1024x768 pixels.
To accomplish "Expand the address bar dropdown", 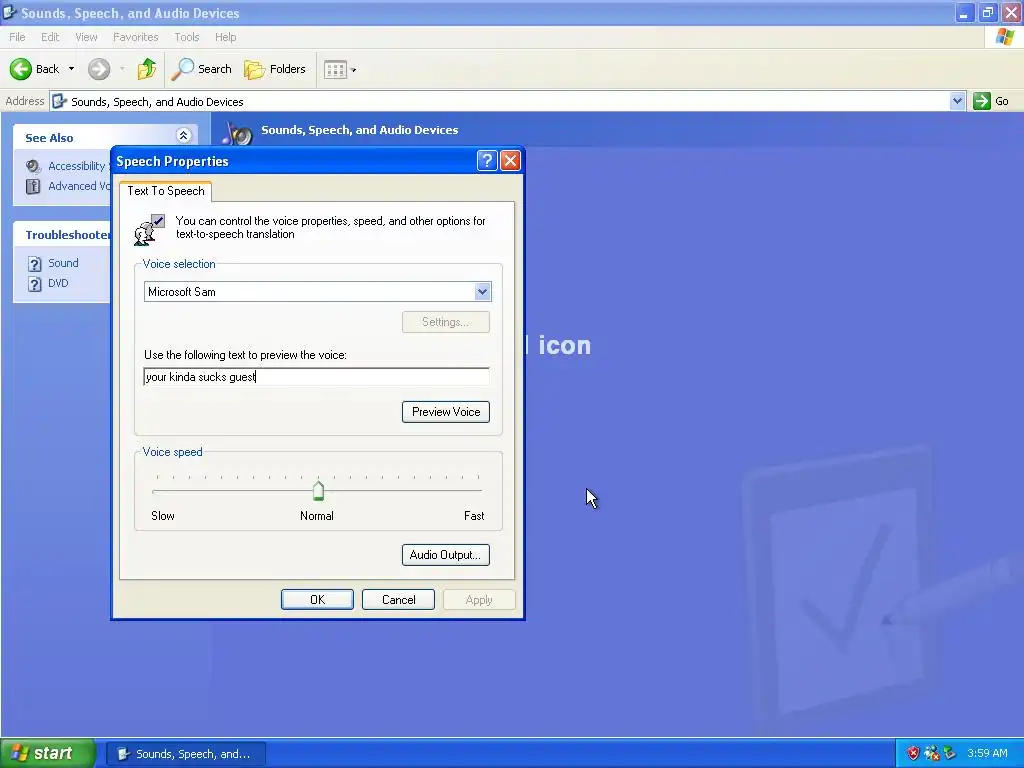I will [957, 101].
